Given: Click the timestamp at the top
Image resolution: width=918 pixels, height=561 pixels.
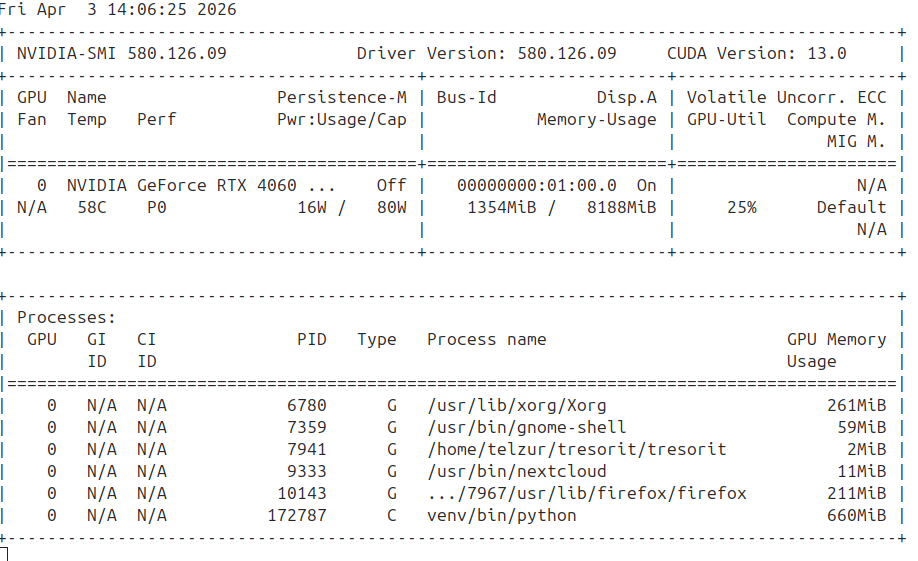Looking at the screenshot, I should click(x=120, y=10).
